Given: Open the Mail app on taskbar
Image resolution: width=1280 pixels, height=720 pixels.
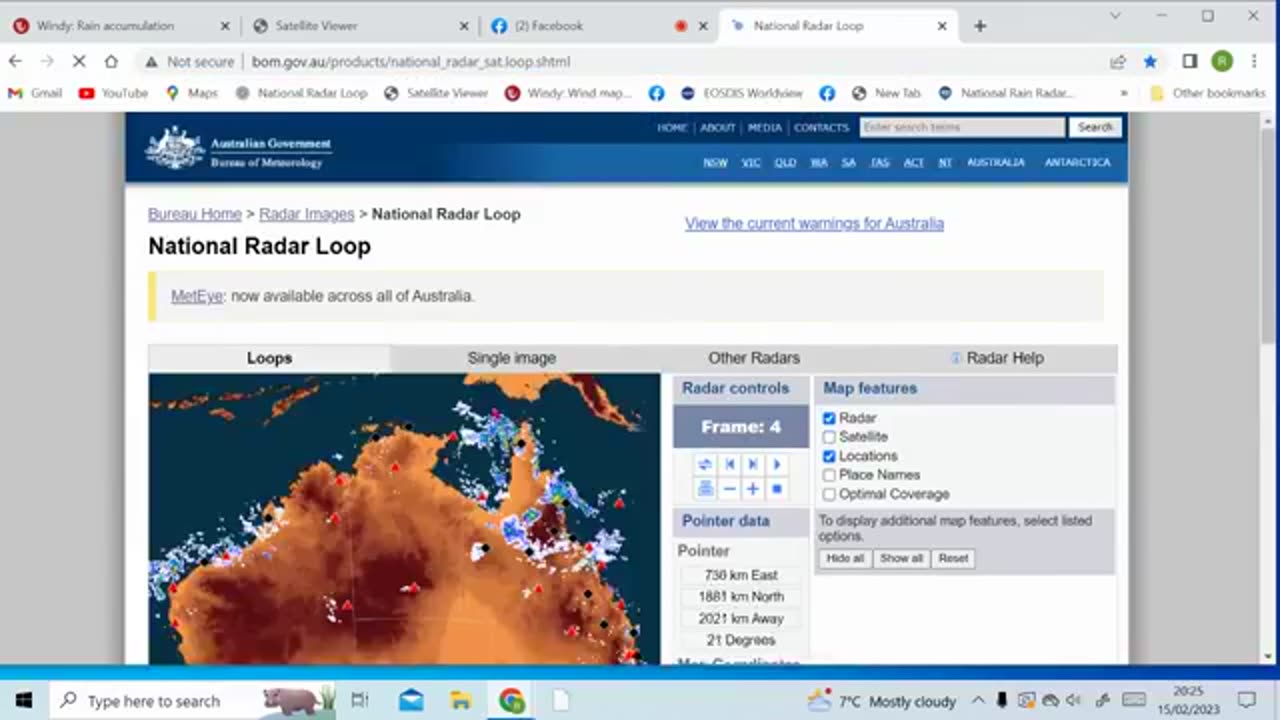Looking at the screenshot, I should pos(411,701).
